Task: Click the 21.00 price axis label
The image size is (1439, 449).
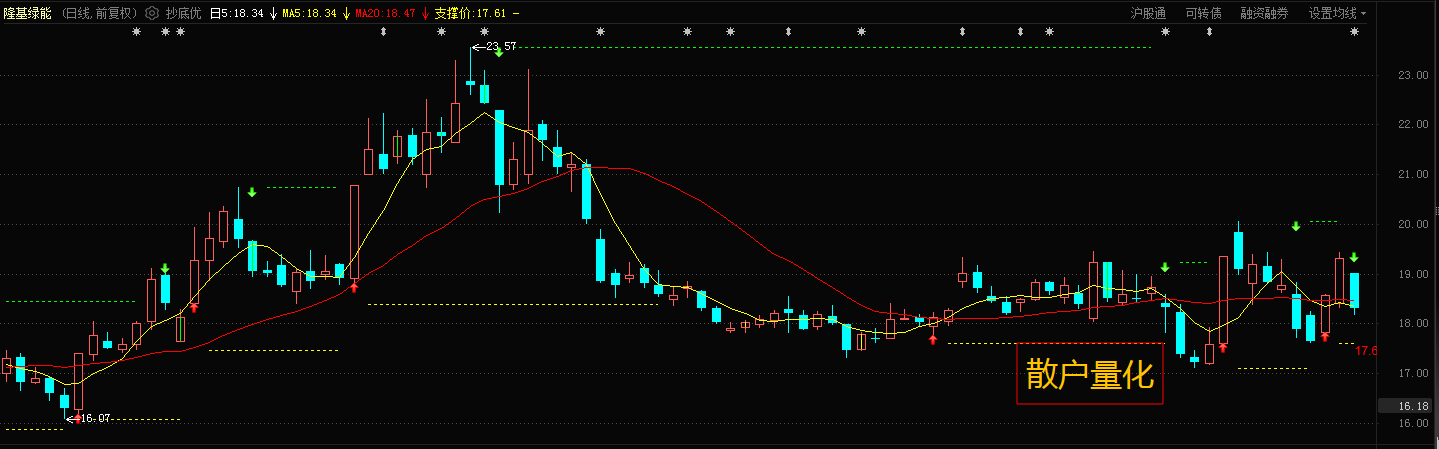Action: pyautogui.click(x=1413, y=175)
